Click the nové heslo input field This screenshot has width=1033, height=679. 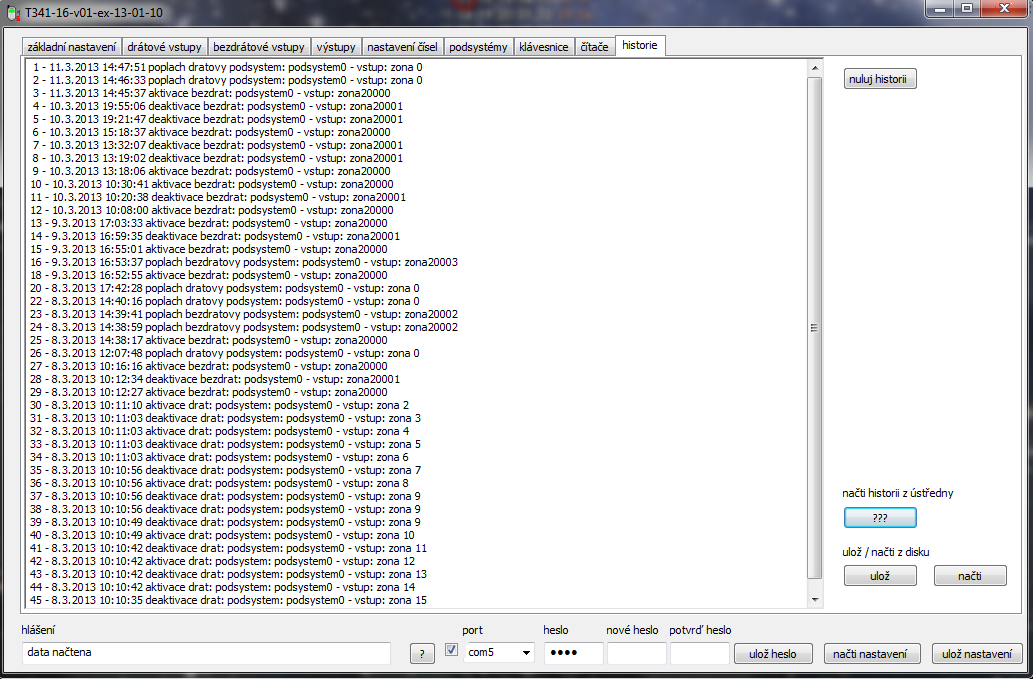click(x=636, y=653)
